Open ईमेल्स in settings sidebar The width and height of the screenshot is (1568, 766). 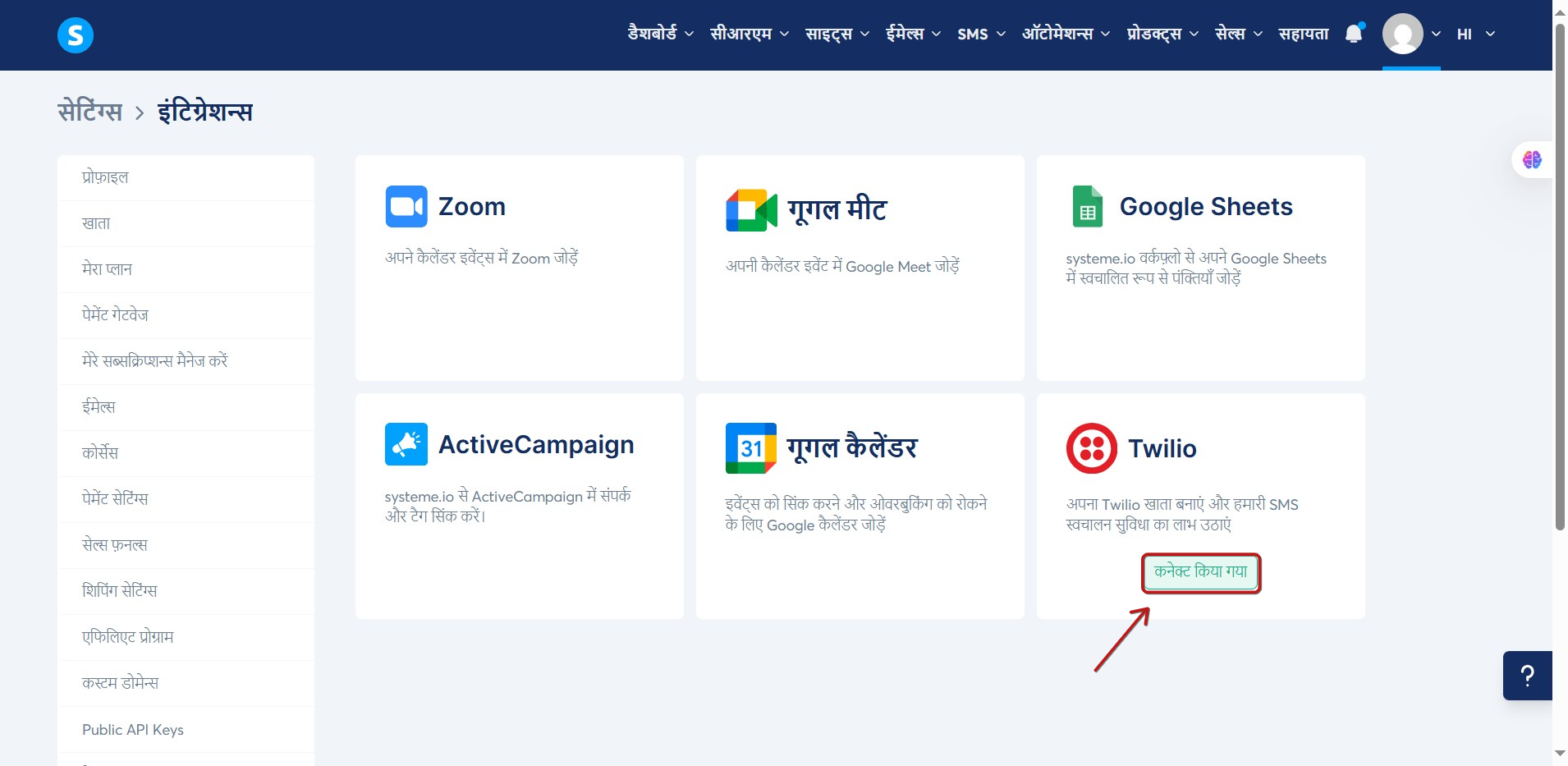click(186, 407)
